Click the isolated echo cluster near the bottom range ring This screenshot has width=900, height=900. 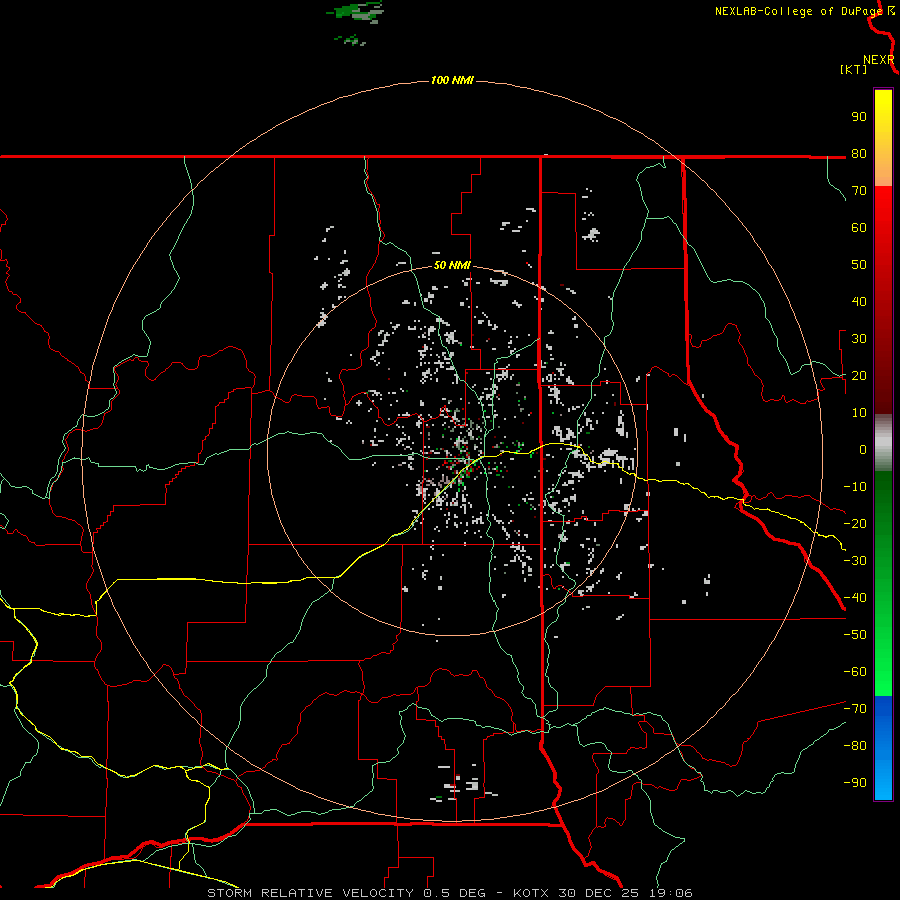point(464,784)
